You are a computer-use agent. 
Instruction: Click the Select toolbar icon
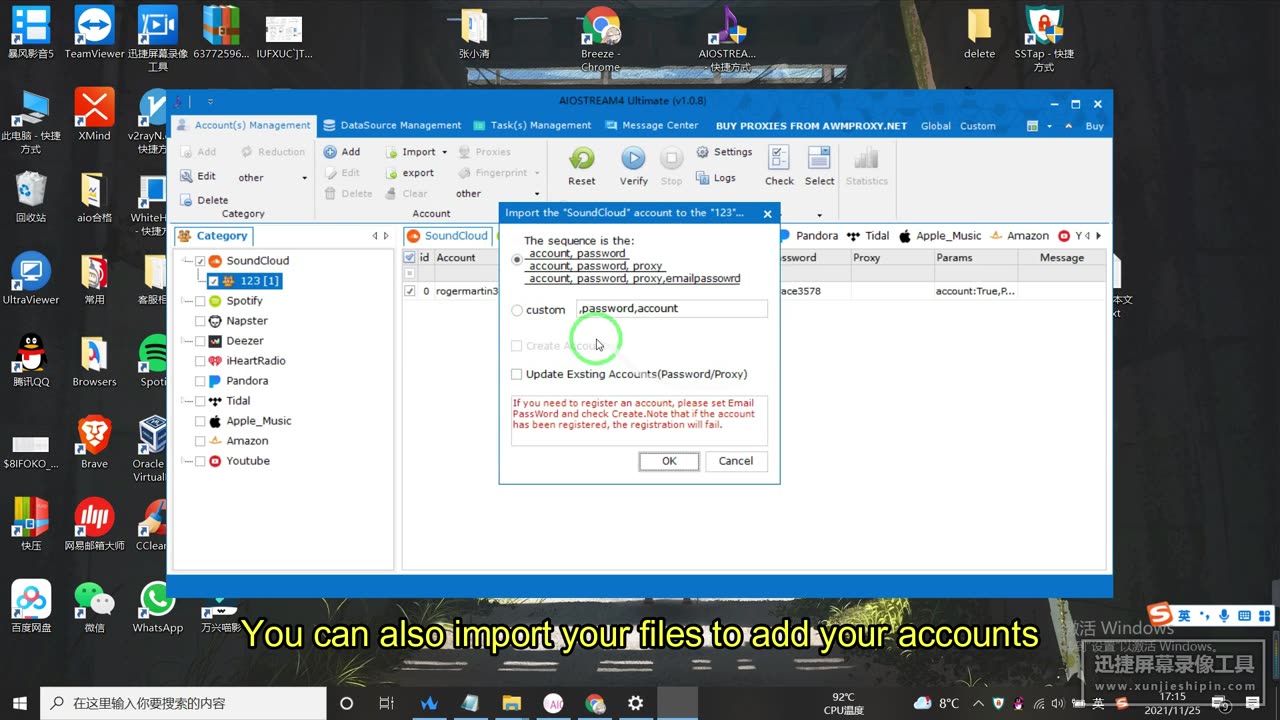819,165
